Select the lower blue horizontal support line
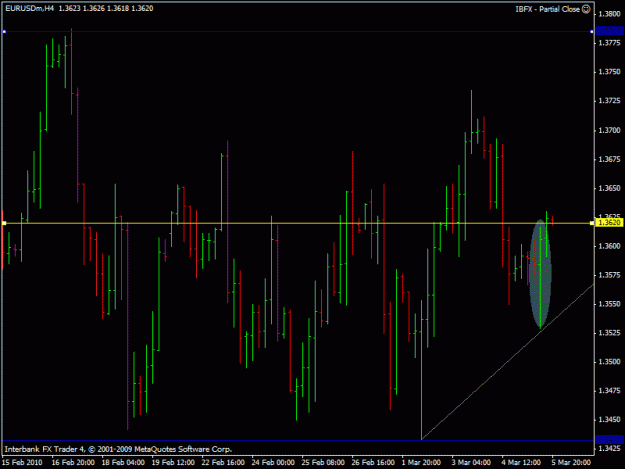Viewport: 625px width, 469px height. pos(298,440)
